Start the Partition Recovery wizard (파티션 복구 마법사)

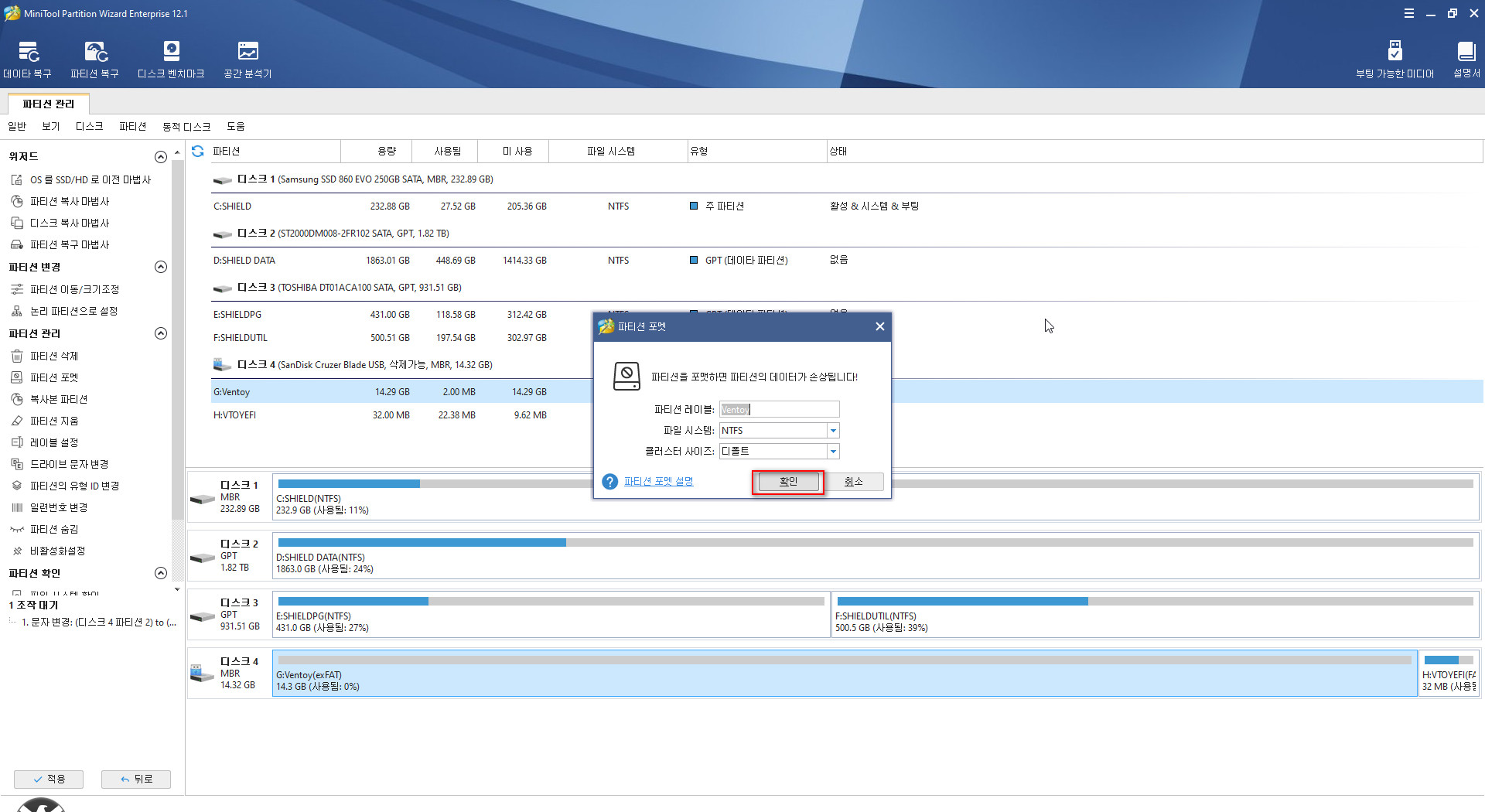[x=69, y=244]
